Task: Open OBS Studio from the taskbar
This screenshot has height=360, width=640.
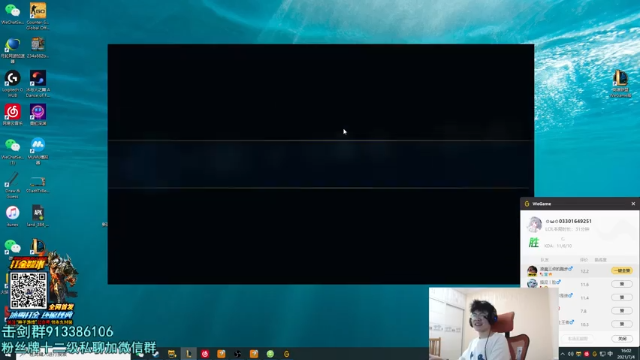Action: [238, 354]
